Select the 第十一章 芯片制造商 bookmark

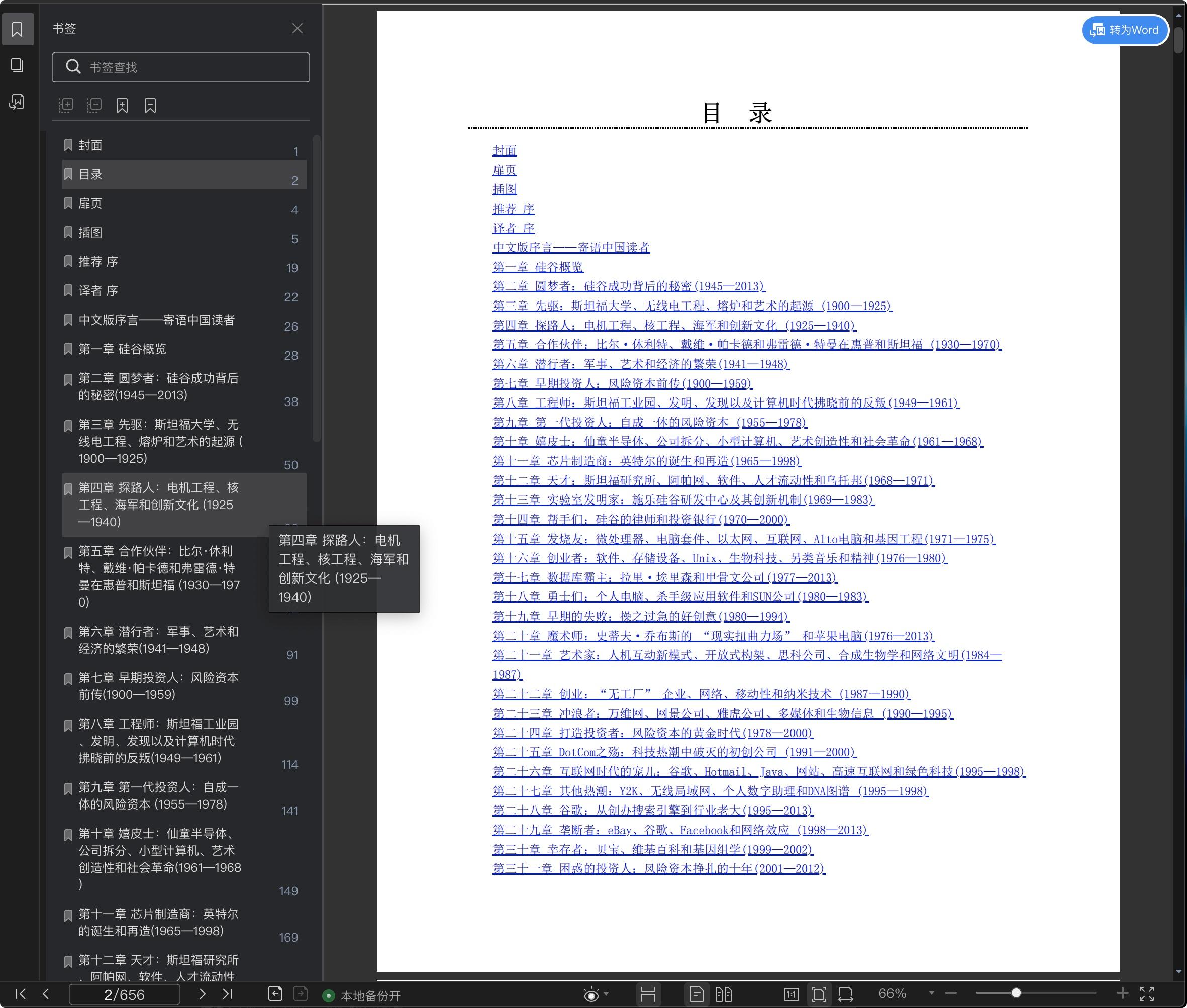point(184,923)
